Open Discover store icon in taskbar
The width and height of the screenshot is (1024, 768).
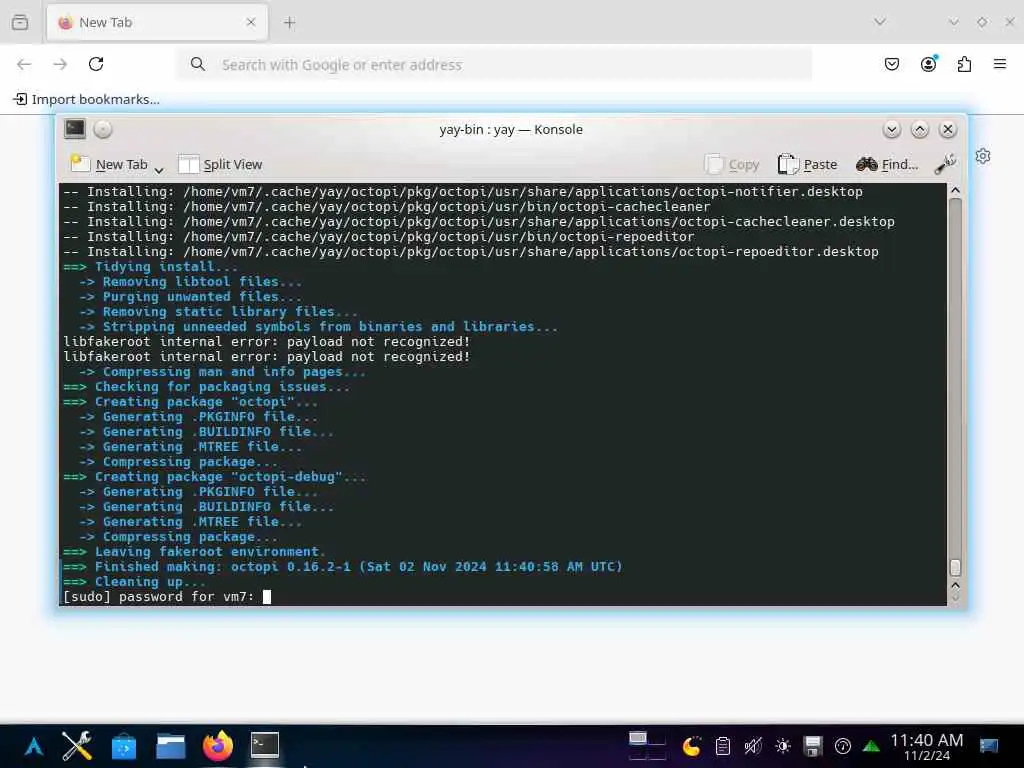click(123, 747)
